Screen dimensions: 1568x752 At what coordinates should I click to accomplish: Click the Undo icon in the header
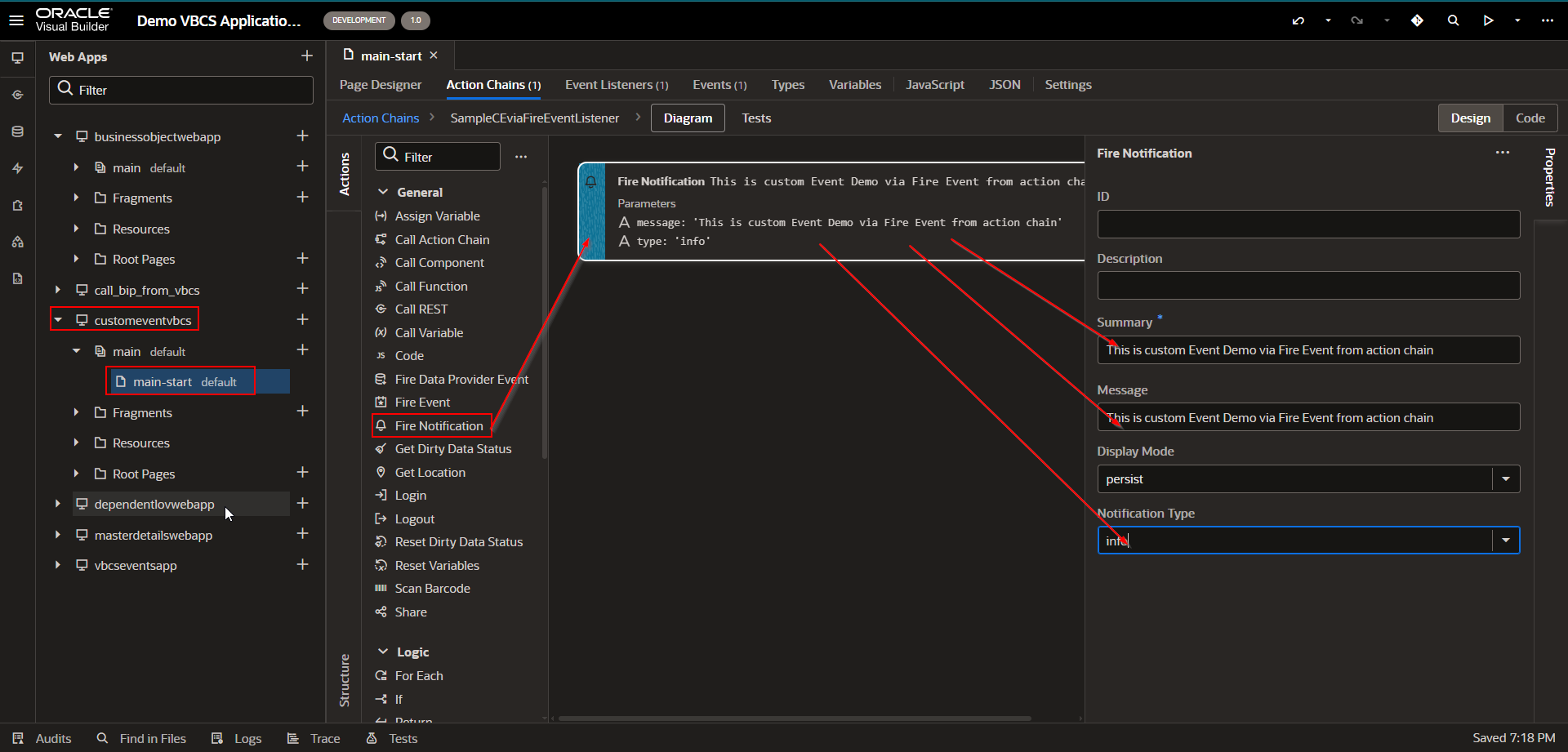point(1298,20)
